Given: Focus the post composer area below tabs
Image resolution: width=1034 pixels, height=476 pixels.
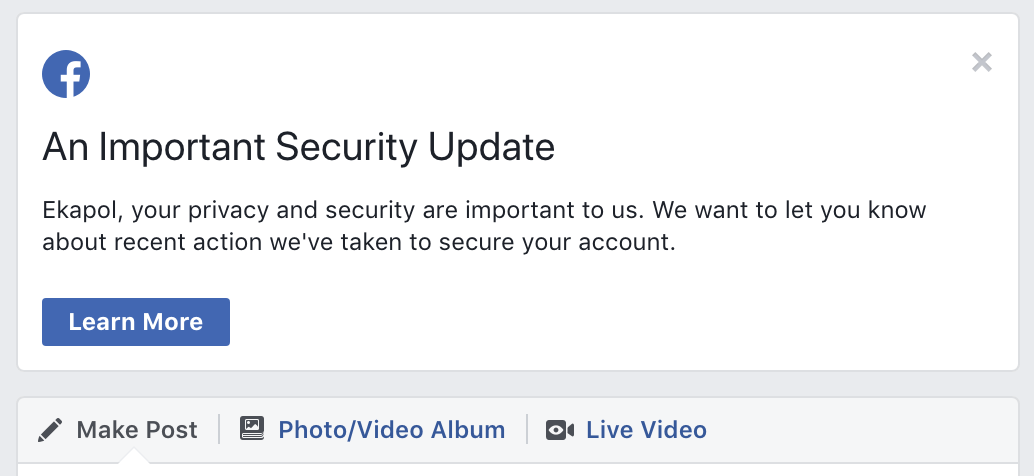Looking at the screenshot, I should pyautogui.click(x=518, y=469).
